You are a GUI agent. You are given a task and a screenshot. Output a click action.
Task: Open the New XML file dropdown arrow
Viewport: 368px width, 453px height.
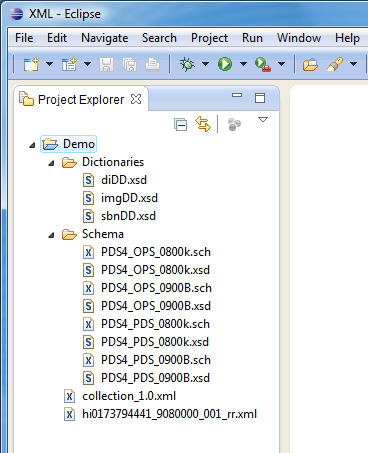87,64
